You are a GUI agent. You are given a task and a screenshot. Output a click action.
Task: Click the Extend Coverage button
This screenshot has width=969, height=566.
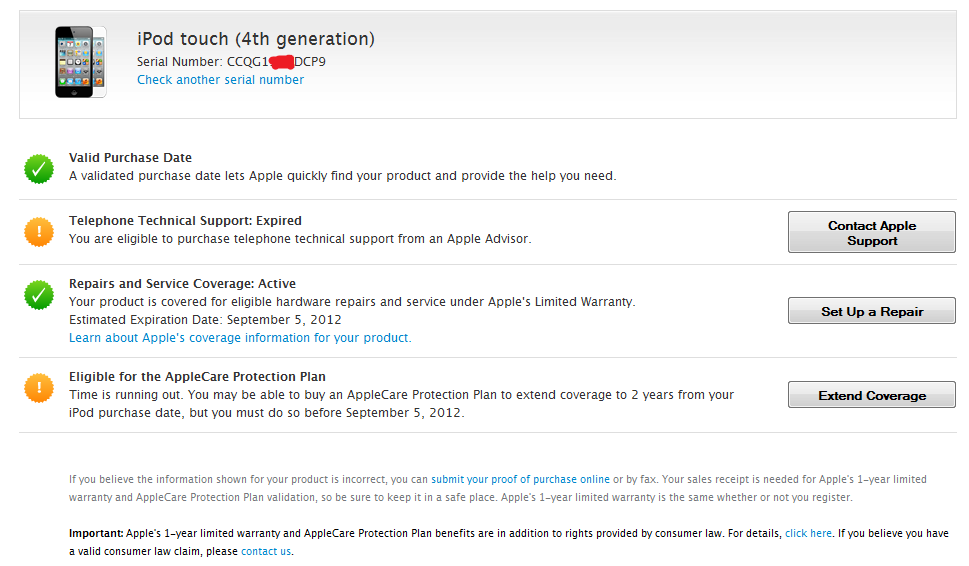pos(871,395)
